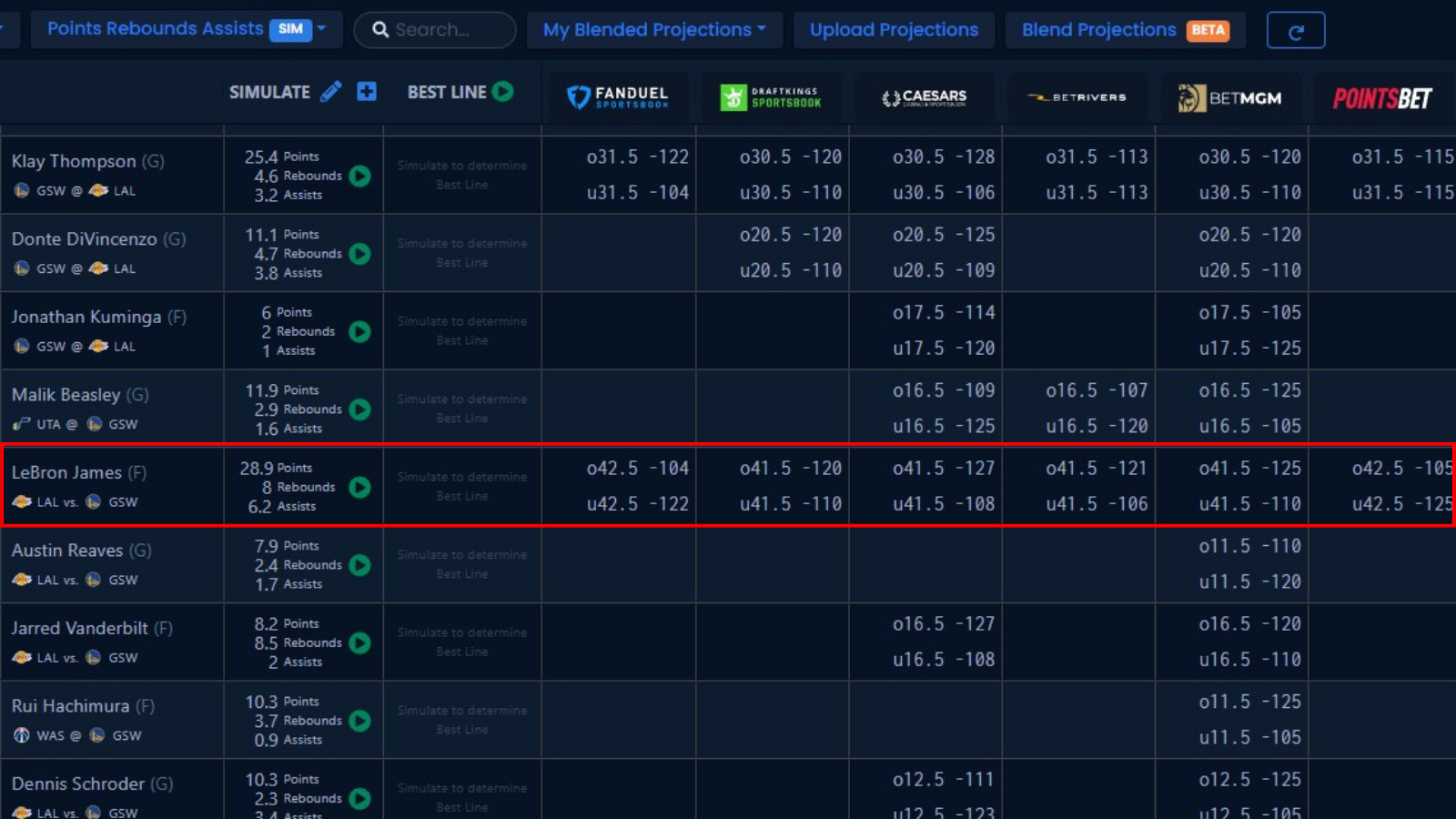Click the Caesars column header
1456x819 pixels.
(925, 97)
